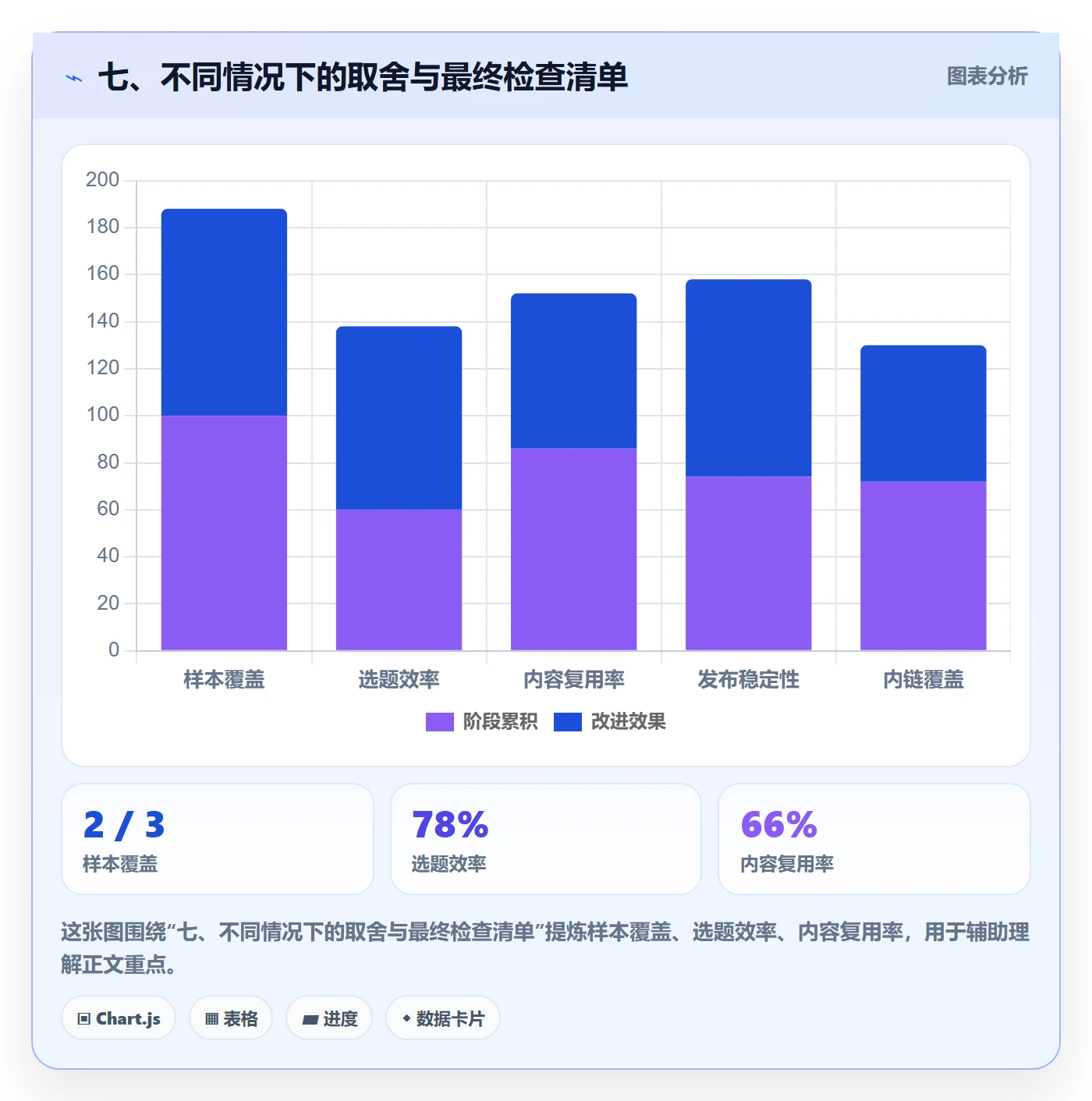Select the 进度 tag
The height and width of the screenshot is (1101, 1092).
(x=329, y=1018)
